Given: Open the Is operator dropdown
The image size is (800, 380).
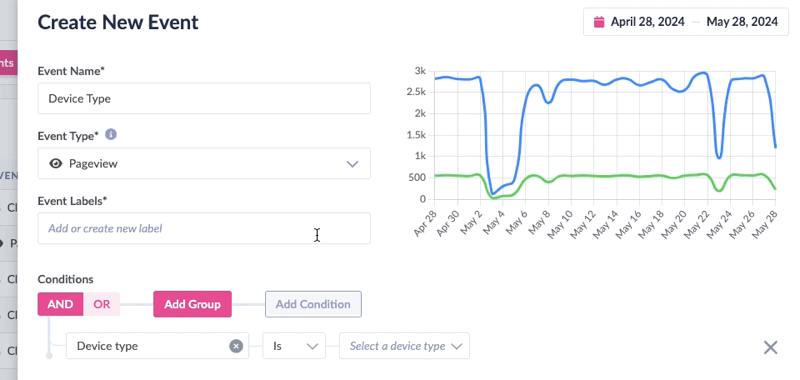Looking at the screenshot, I should [294, 346].
